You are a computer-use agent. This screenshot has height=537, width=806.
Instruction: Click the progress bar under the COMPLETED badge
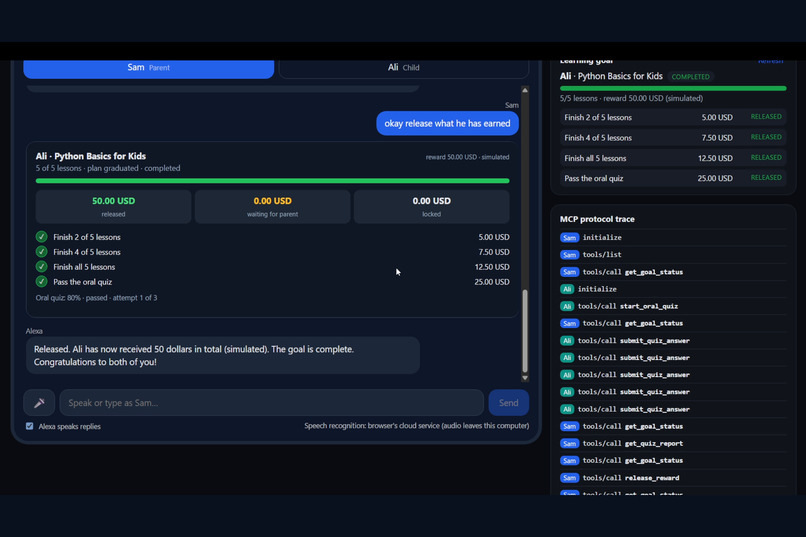pyautogui.click(x=673, y=88)
